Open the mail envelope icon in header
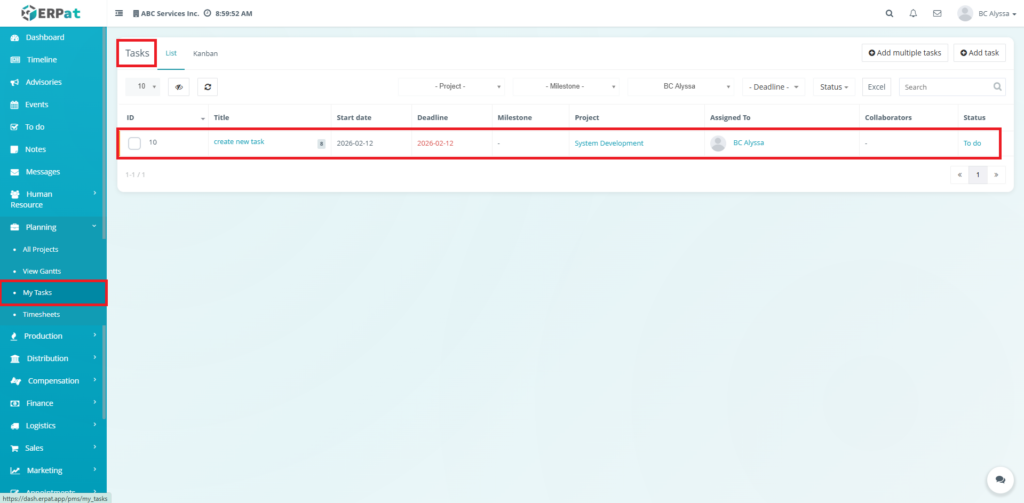This screenshot has height=503, width=1024. (x=937, y=14)
